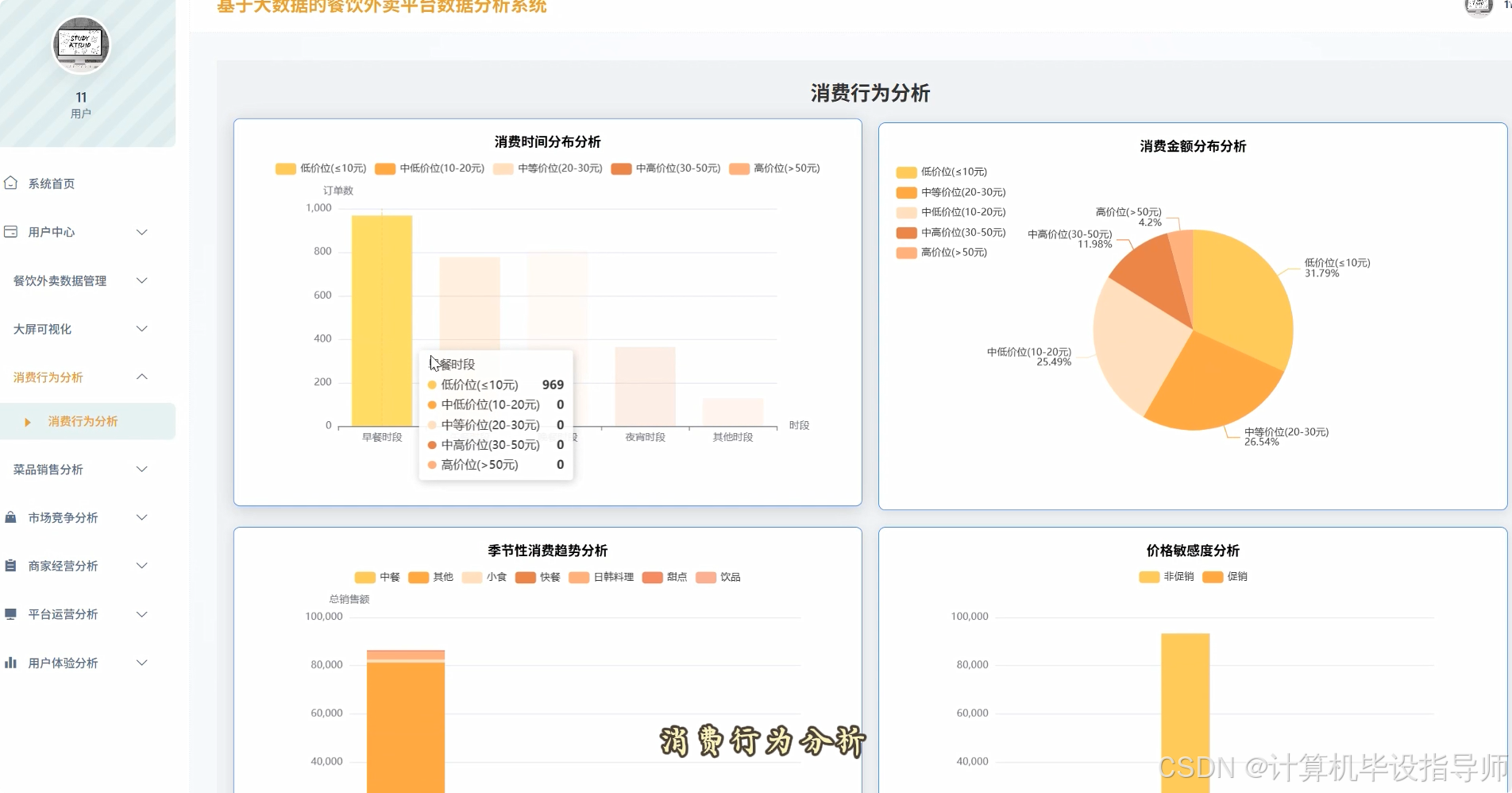Click the 其他时段 bar in time chart
This screenshot has height=793, width=1512.
pos(733,412)
